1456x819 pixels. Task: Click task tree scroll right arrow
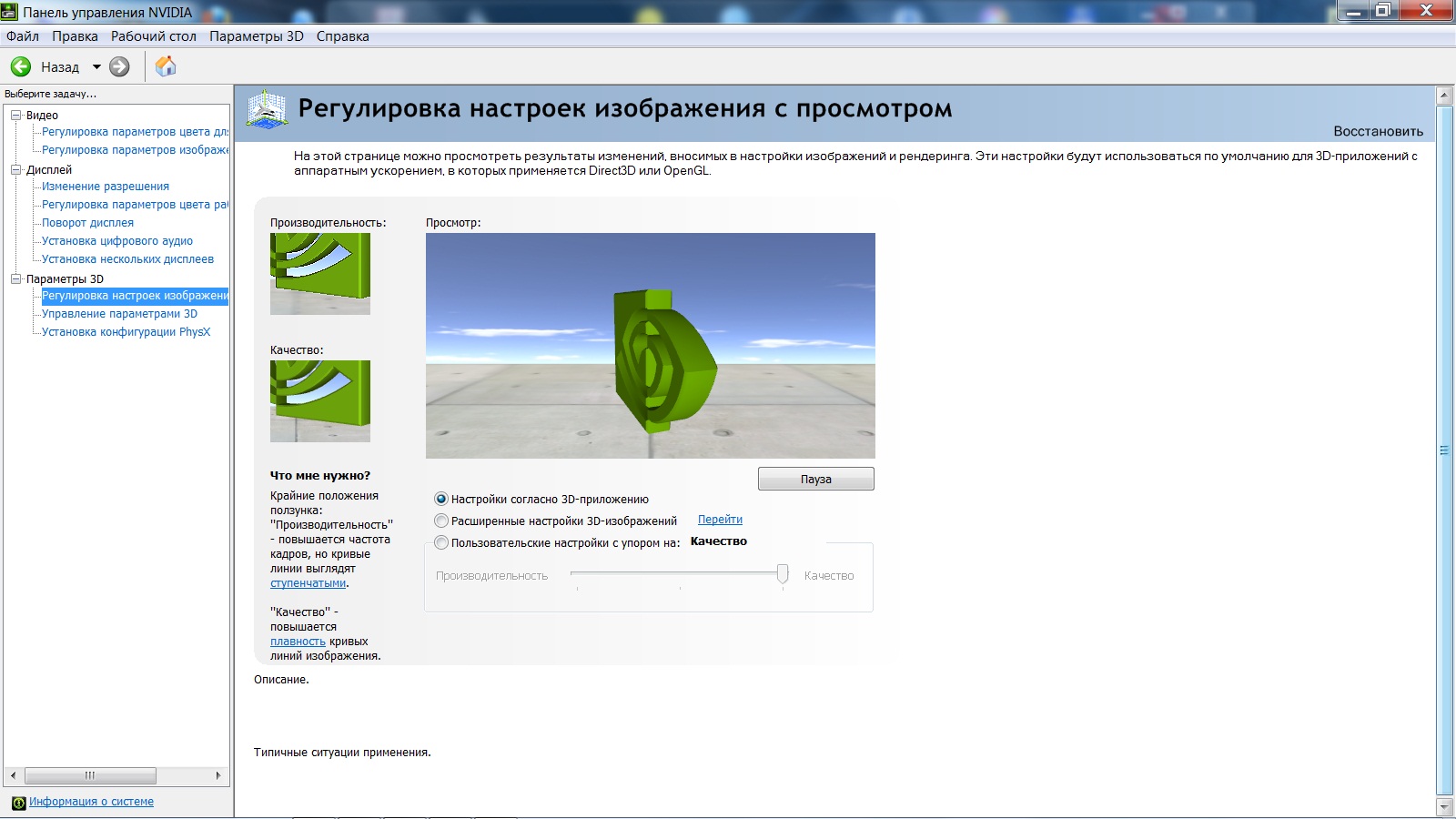click(x=217, y=775)
